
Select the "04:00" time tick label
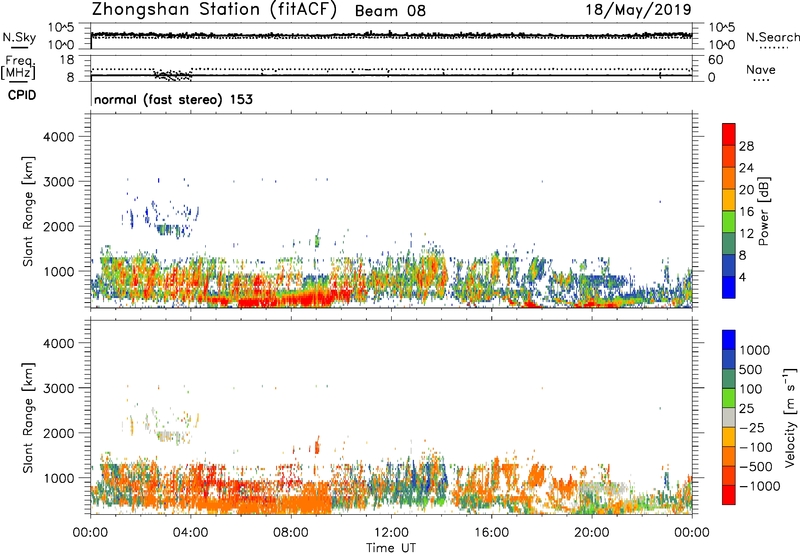pyautogui.click(x=190, y=533)
